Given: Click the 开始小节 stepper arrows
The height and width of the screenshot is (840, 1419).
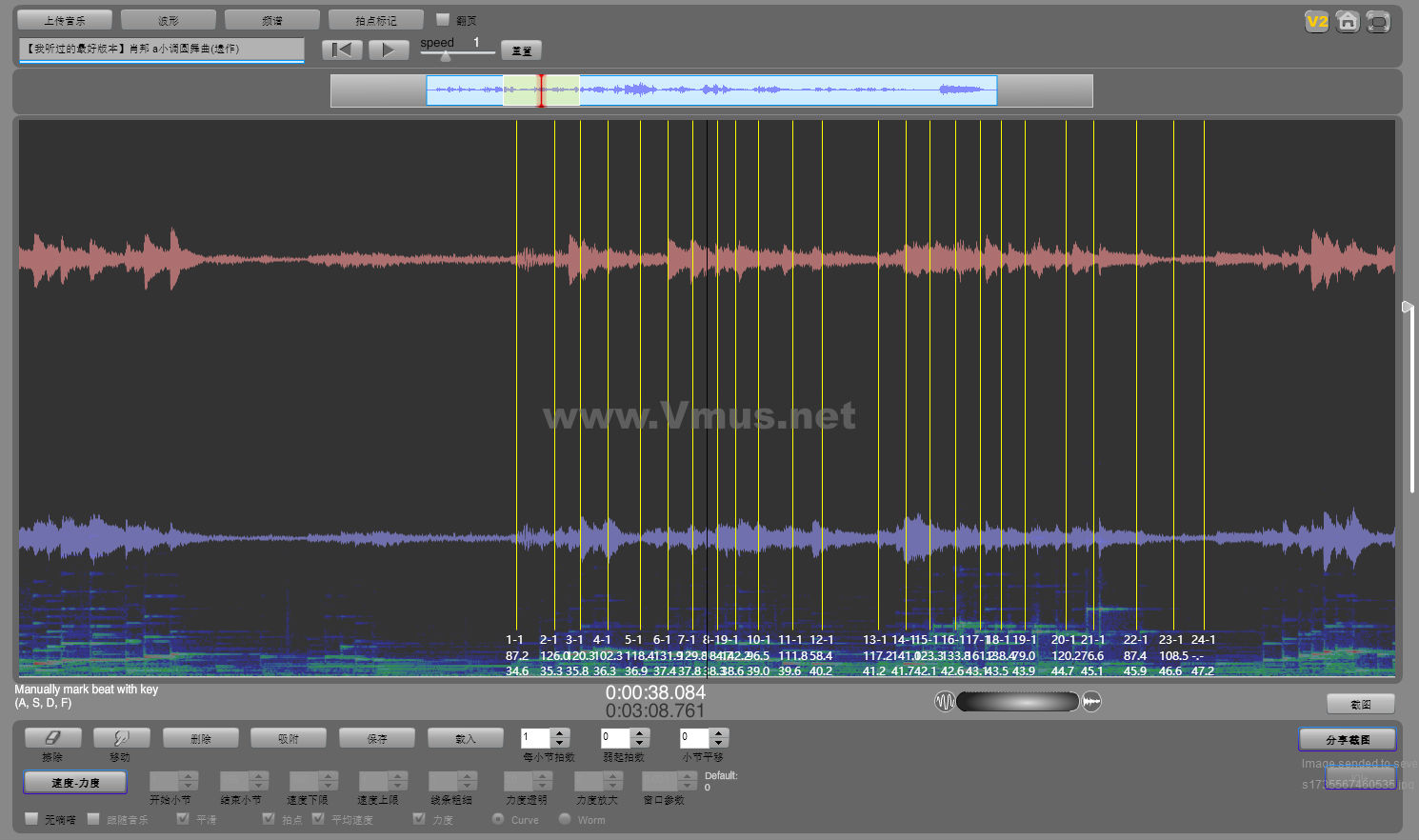Looking at the screenshot, I should pyautogui.click(x=189, y=781).
